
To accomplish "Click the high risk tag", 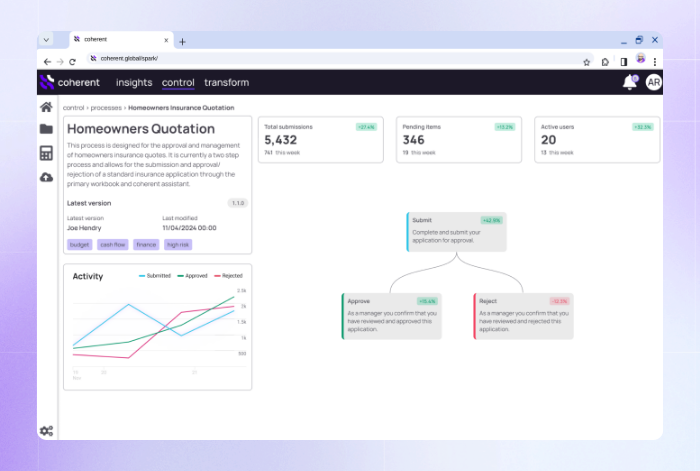I will click(x=177, y=244).
